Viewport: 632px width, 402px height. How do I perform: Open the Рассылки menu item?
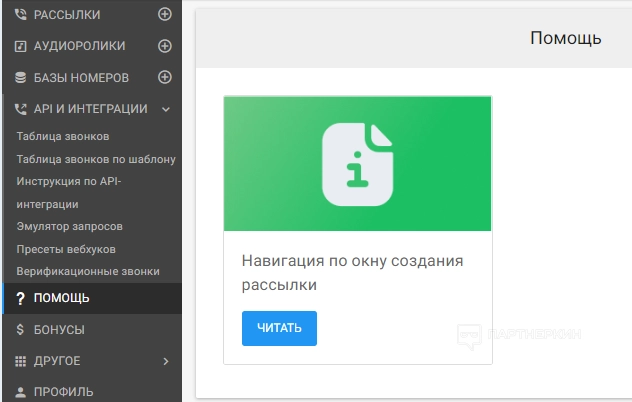(67, 15)
